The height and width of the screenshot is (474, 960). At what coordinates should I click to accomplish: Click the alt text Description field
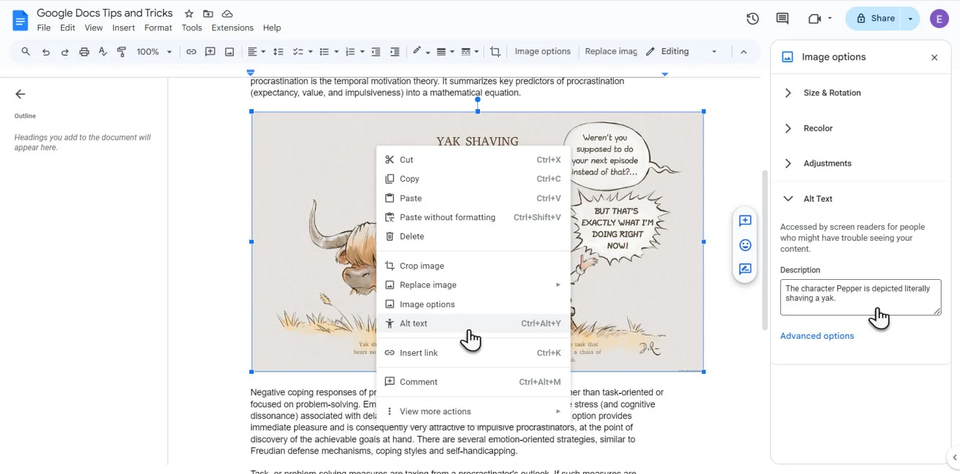click(860, 298)
